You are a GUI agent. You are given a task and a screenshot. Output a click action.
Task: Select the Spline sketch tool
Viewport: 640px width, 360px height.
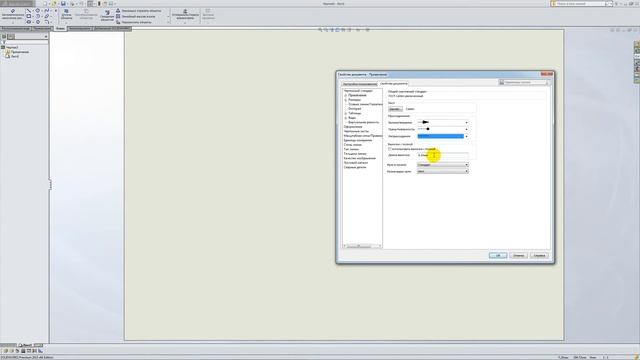47,11
